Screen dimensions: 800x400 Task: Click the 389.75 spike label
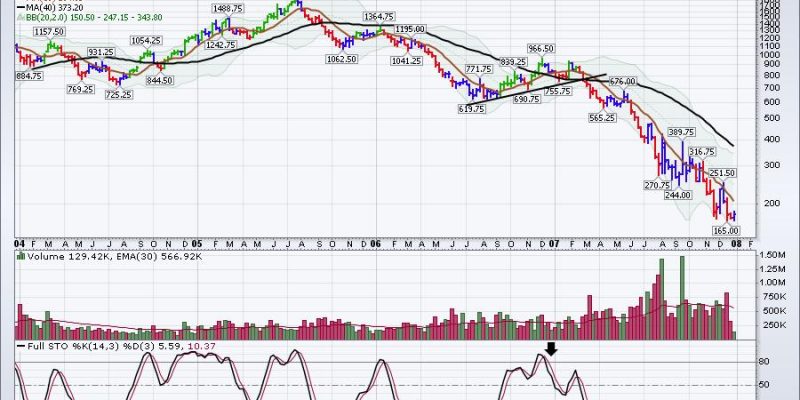click(682, 132)
